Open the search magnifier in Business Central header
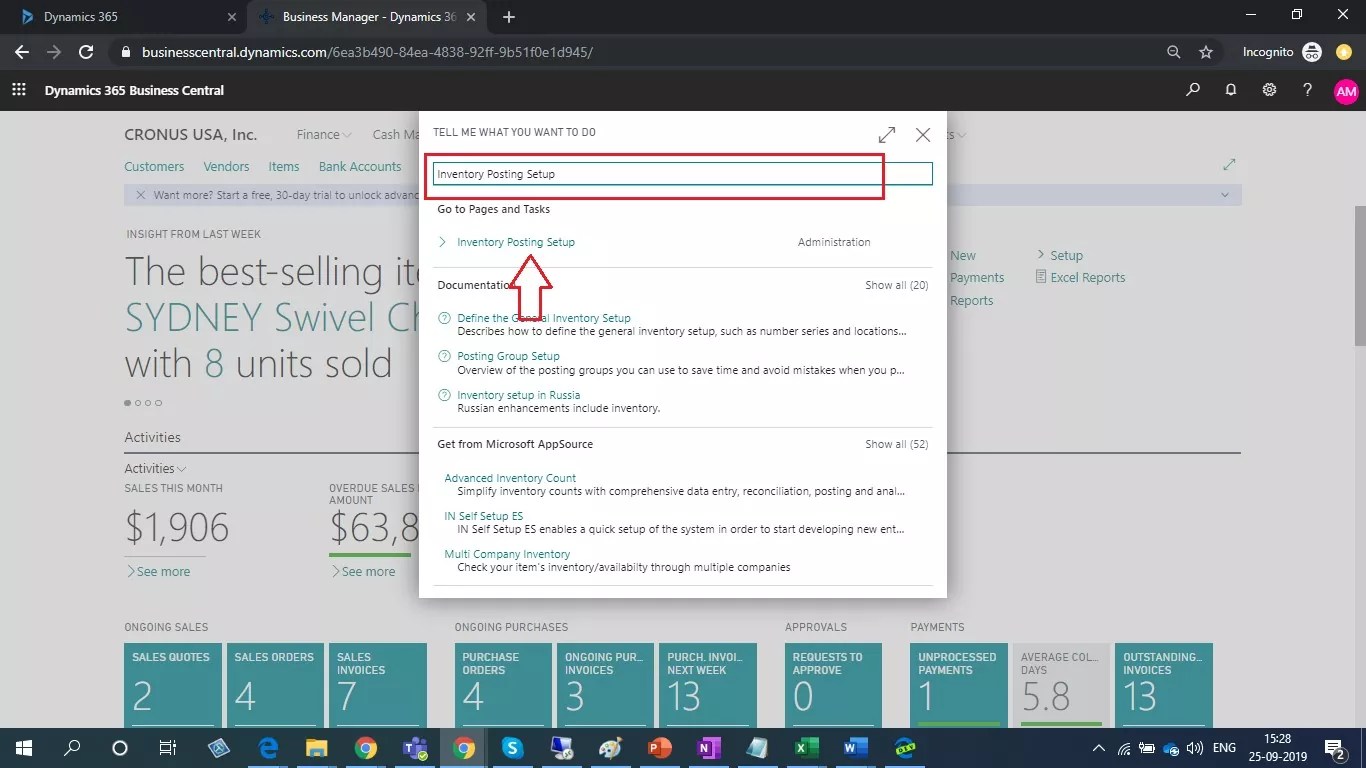The image size is (1366, 768). tap(1192, 90)
